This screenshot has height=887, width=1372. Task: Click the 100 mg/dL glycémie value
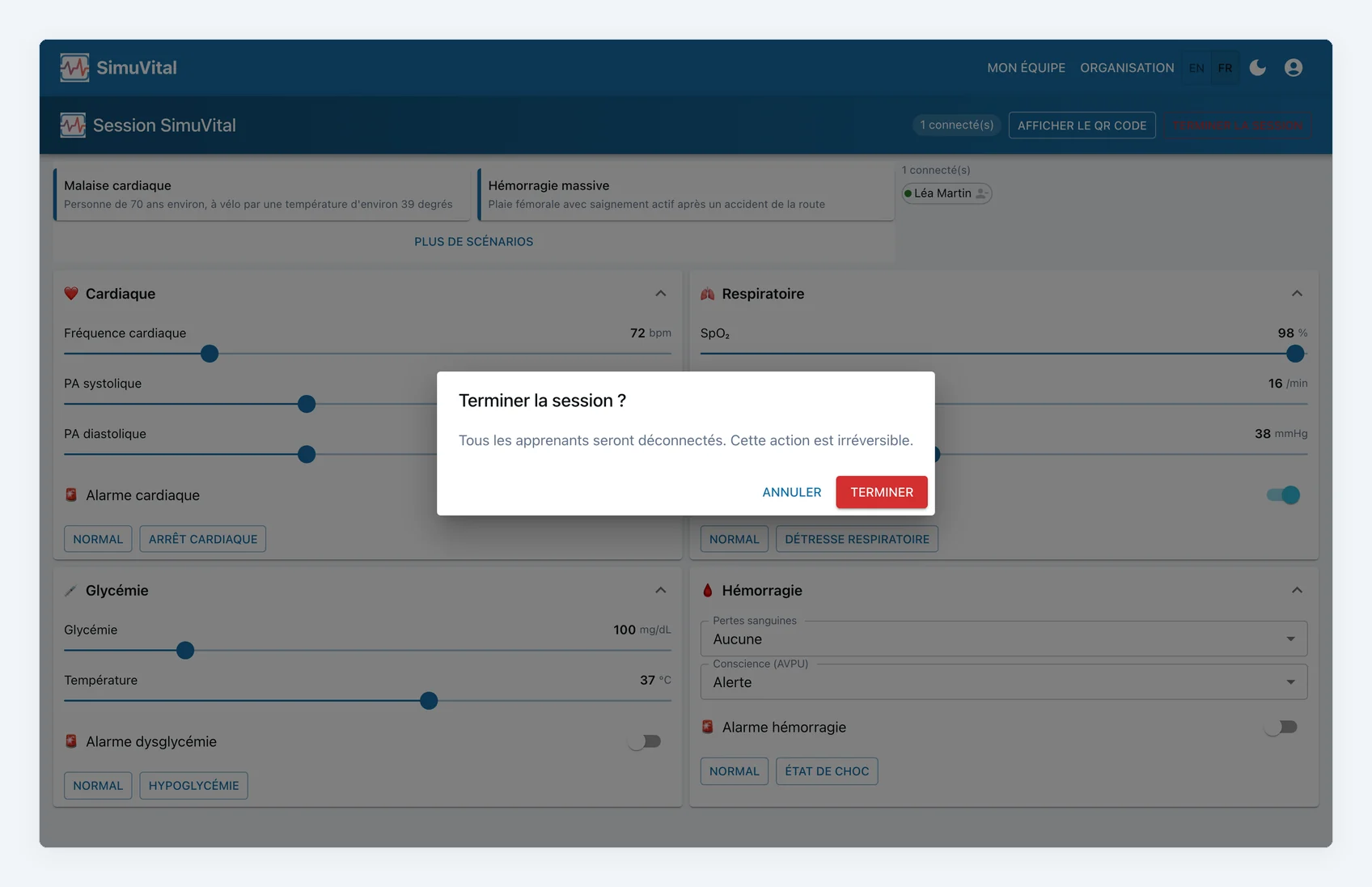[x=642, y=630]
